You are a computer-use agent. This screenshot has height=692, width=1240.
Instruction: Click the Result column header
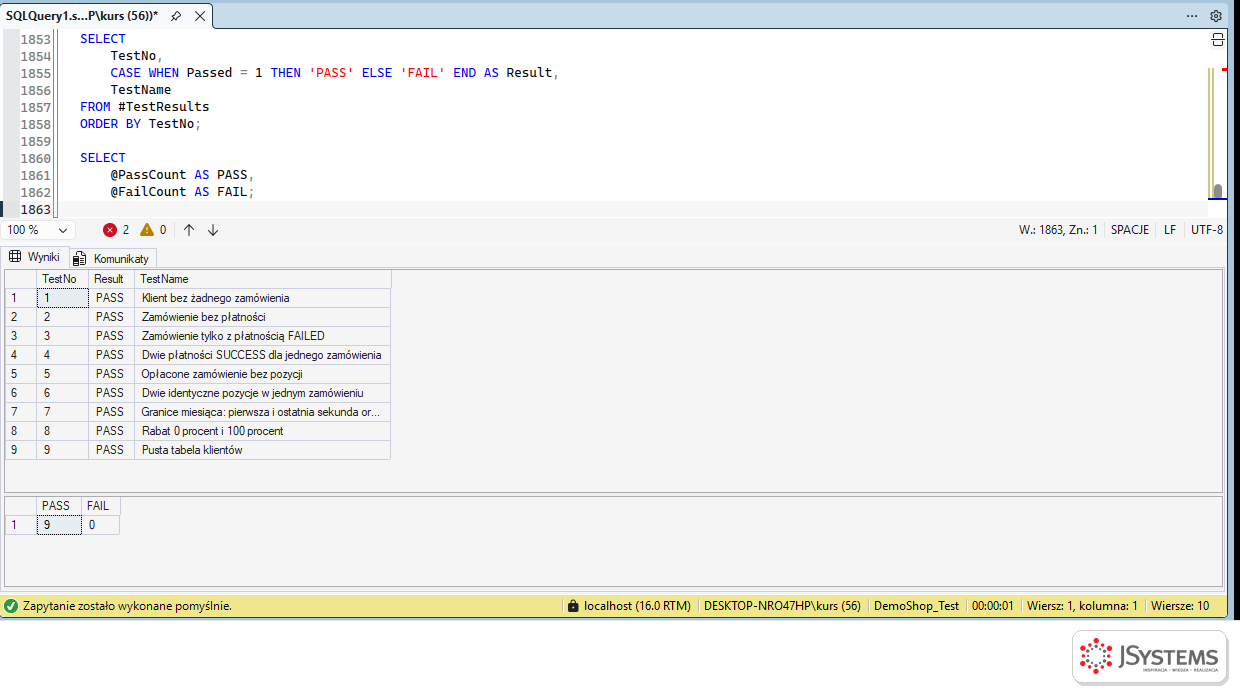pos(111,279)
